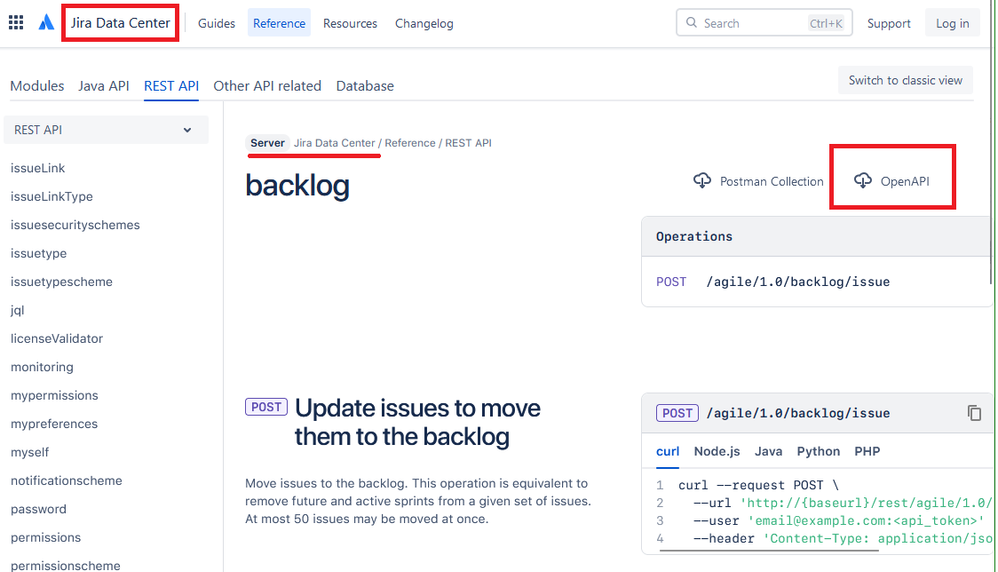Switch to the Database tab

click(x=365, y=86)
